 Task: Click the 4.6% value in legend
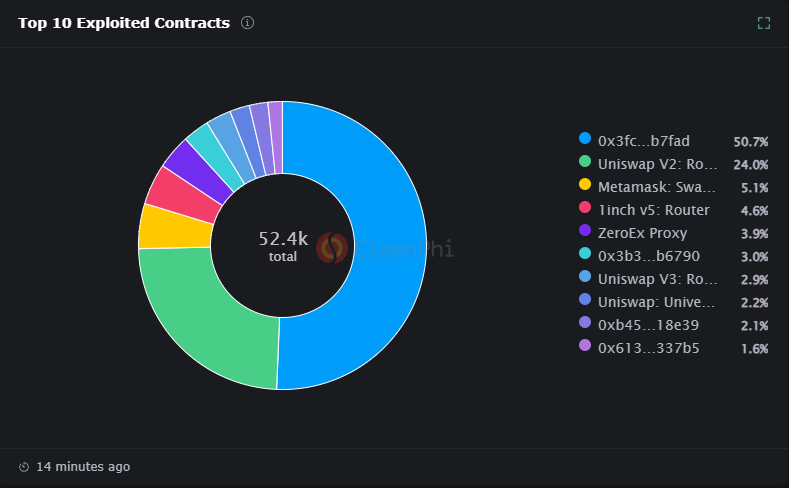754,211
